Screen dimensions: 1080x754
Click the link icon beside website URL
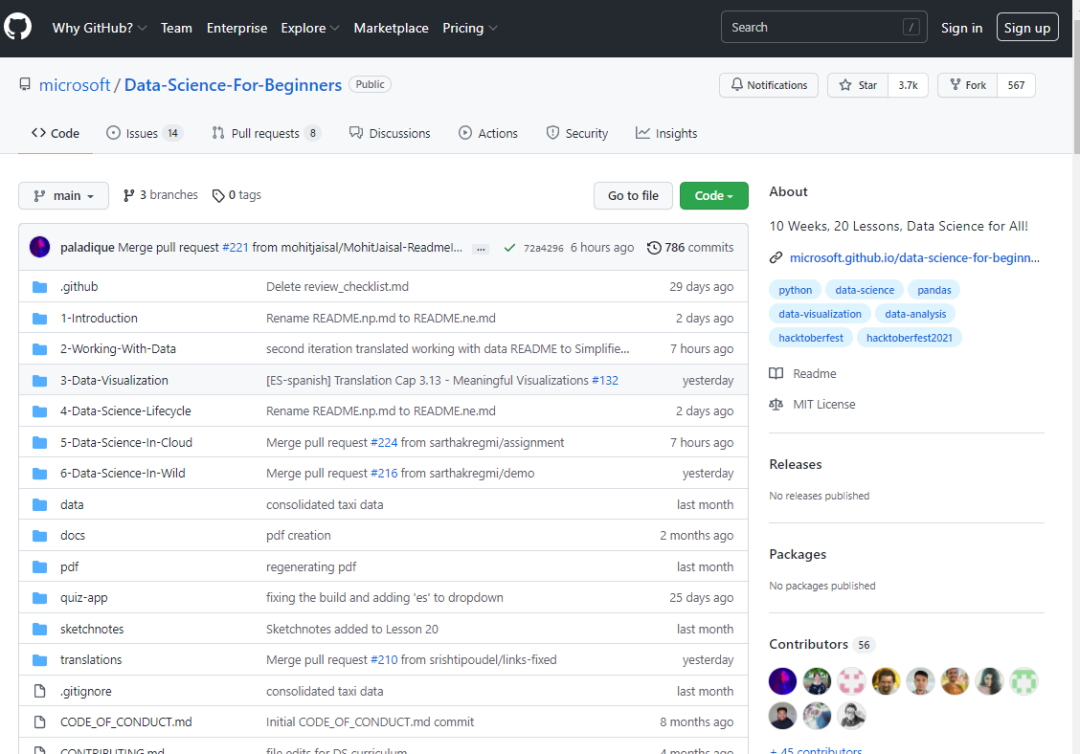[776, 258]
